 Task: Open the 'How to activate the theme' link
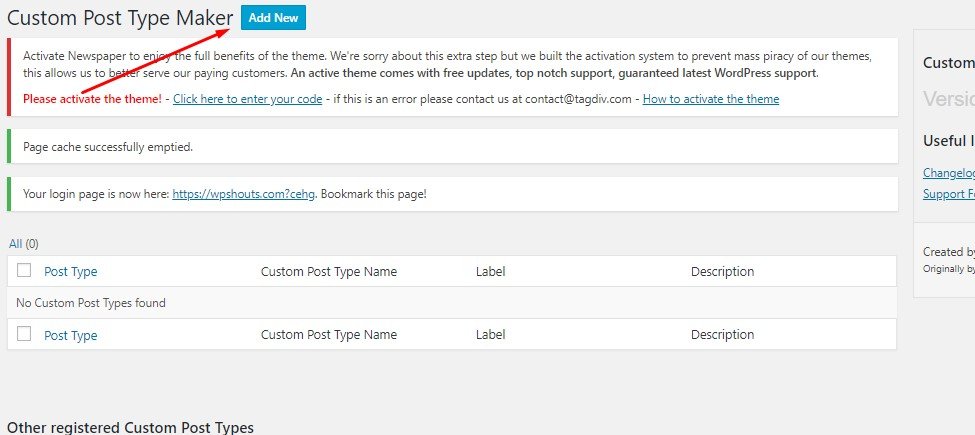click(710, 99)
